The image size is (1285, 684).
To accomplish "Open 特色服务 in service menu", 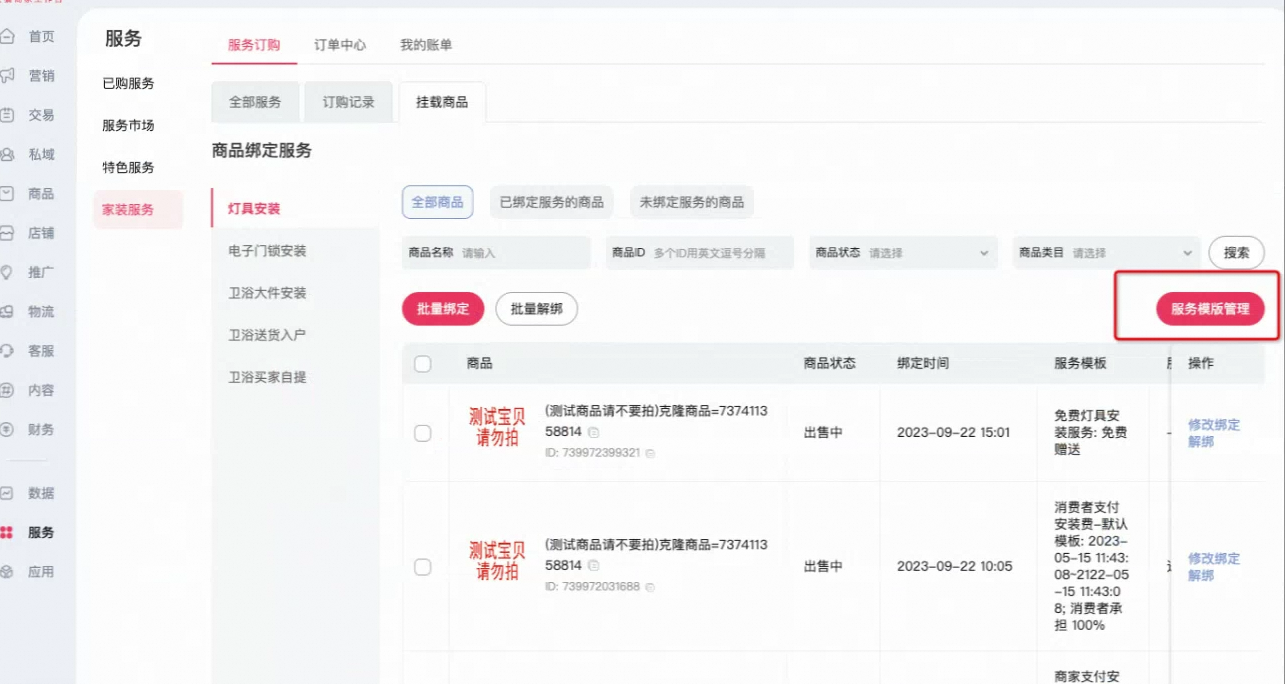I will (x=128, y=168).
